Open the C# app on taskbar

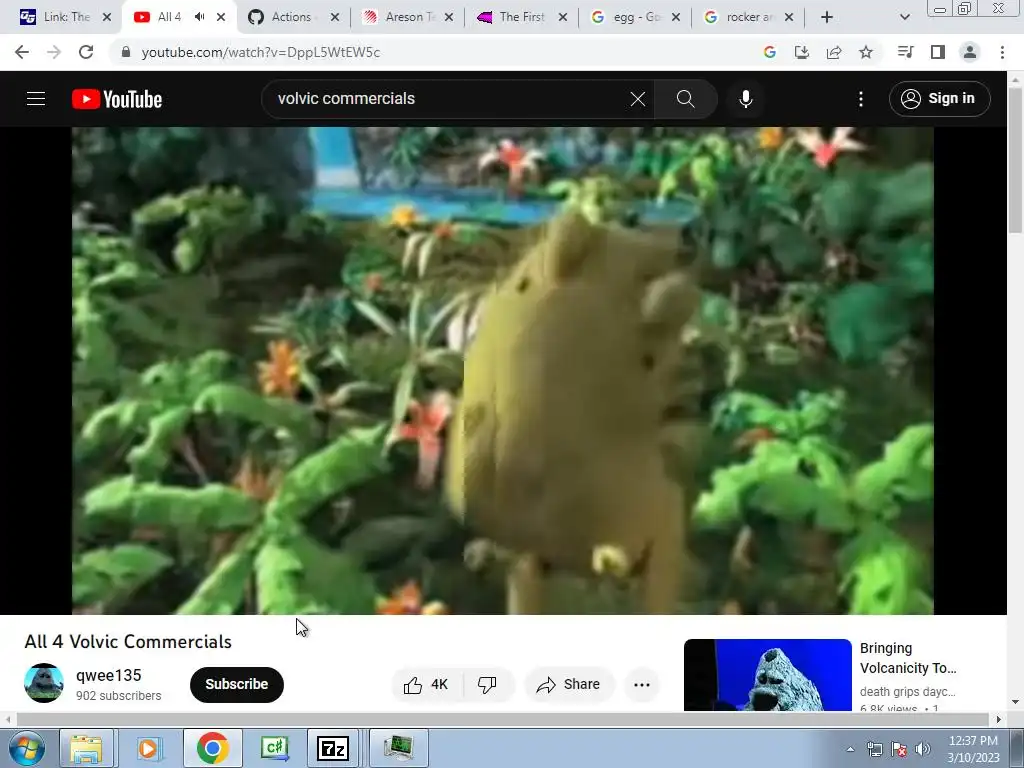coord(274,748)
